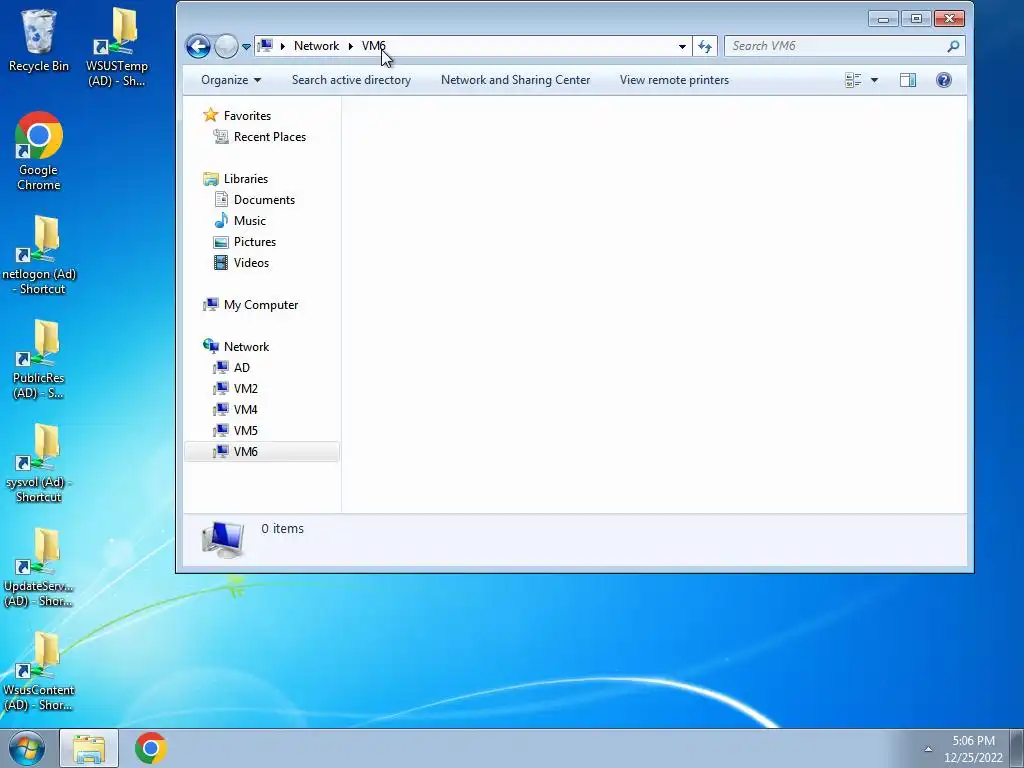Open the recent pages dropdown arrow
1024x768 pixels.
(x=246, y=46)
